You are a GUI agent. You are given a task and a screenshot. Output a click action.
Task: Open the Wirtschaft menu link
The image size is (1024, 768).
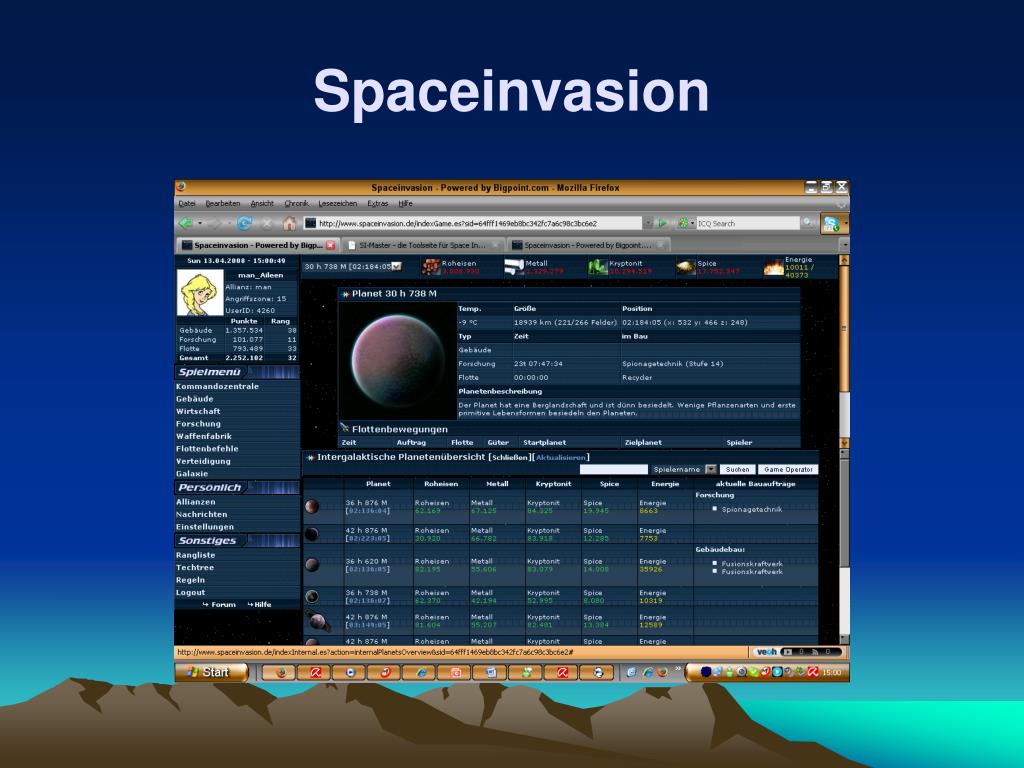click(198, 411)
